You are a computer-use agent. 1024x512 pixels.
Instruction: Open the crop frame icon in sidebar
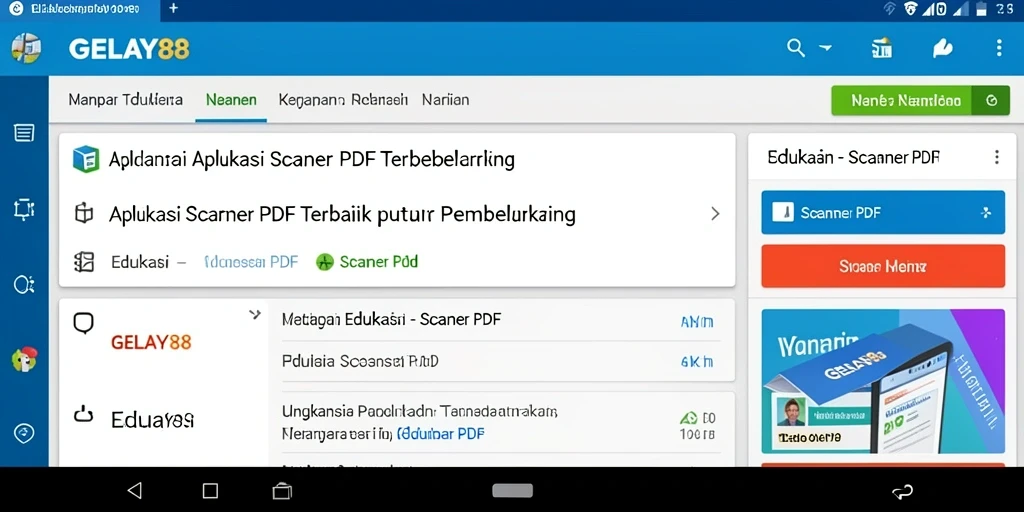24,209
